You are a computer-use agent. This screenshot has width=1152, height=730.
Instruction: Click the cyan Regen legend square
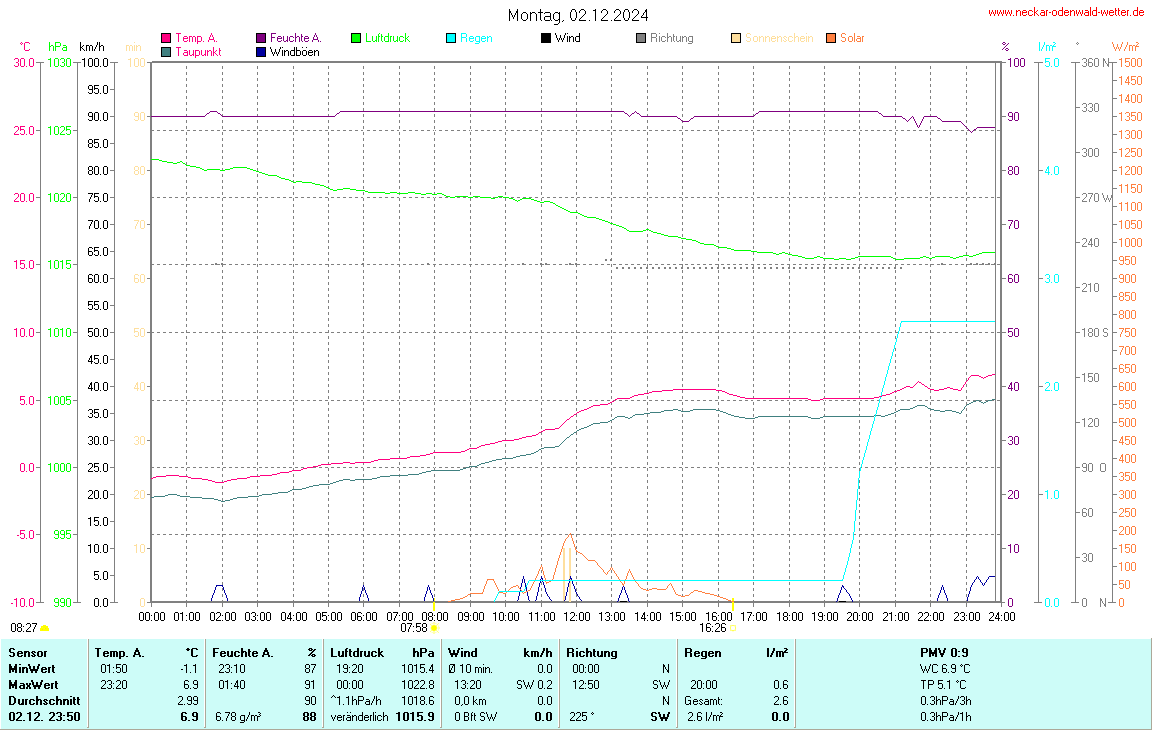tap(451, 38)
